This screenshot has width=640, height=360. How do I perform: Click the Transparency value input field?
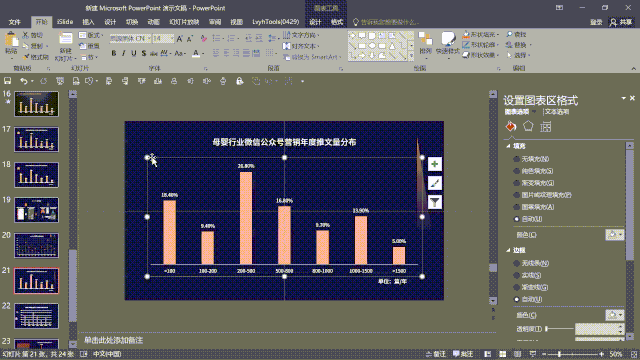coord(597,329)
